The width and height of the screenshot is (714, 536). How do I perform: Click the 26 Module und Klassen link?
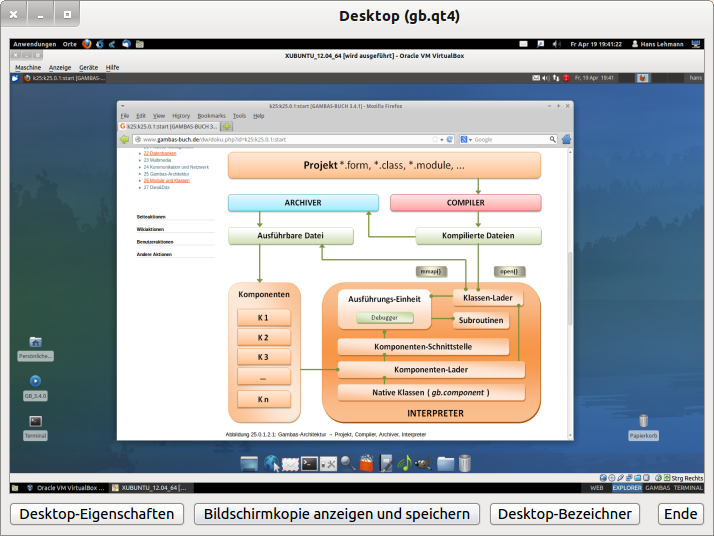pos(167,180)
